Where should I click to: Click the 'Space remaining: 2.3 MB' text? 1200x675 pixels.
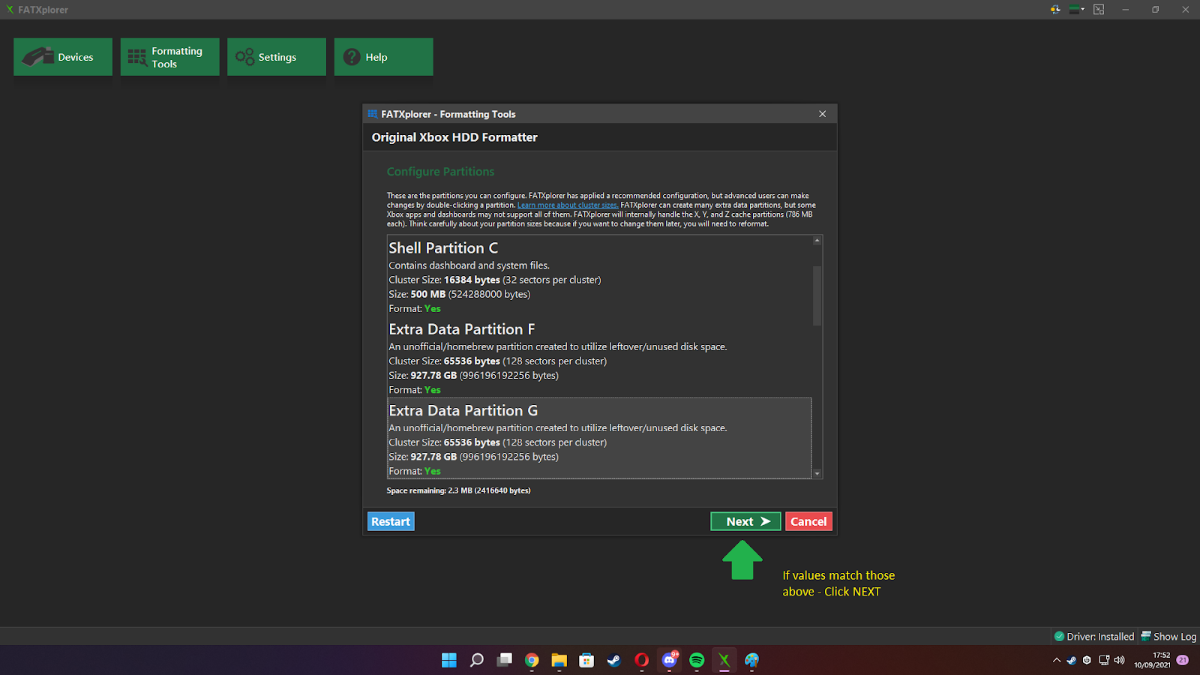[459, 491]
